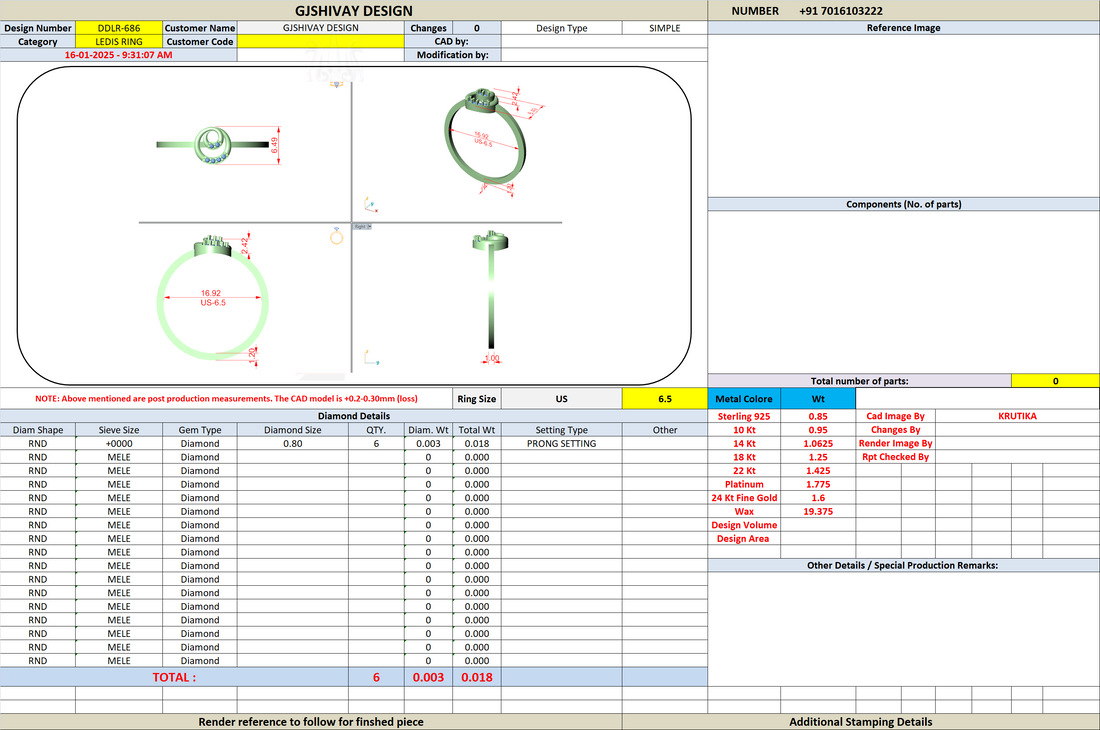Click the yellow Customer Code cell
The image size is (1100, 730).
[321, 41]
